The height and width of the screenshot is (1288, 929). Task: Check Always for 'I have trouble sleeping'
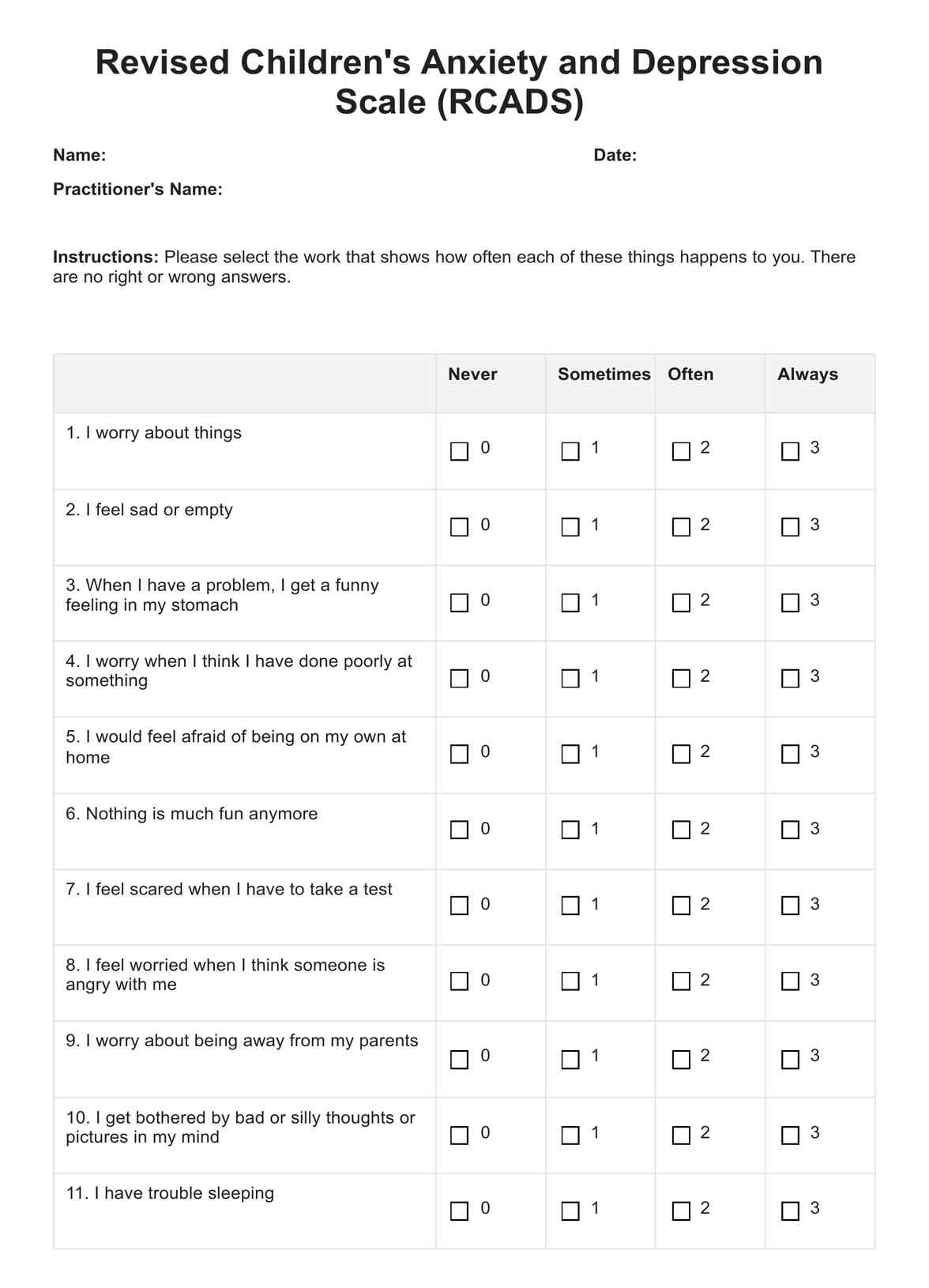pyautogui.click(x=790, y=1211)
